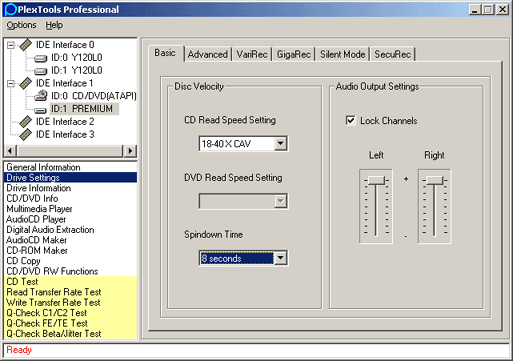Select IDE Interface 1 in the tree
Viewport: 513px width, 361px height.
point(64,83)
